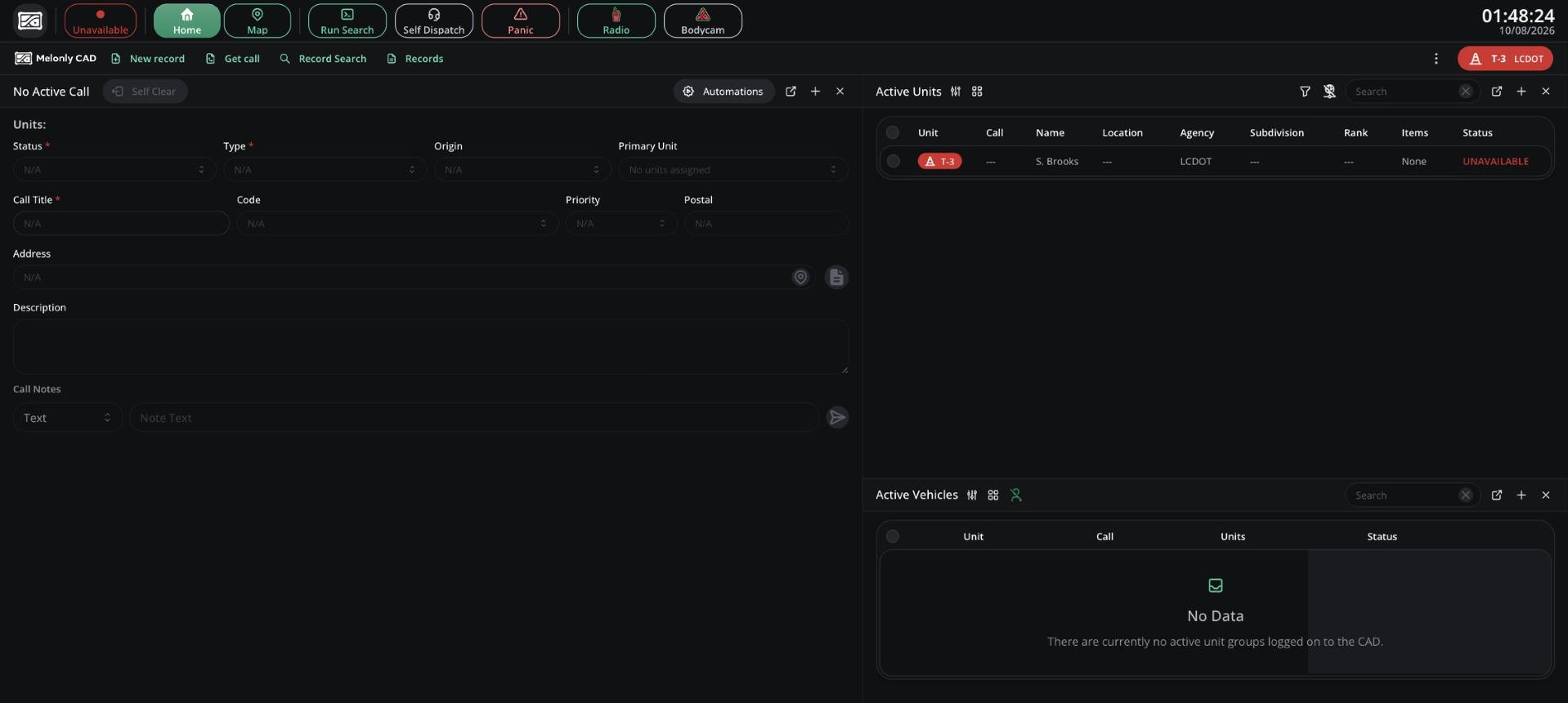Click the Call Title input field
The width and height of the screenshot is (1568, 703).
pyautogui.click(x=121, y=223)
